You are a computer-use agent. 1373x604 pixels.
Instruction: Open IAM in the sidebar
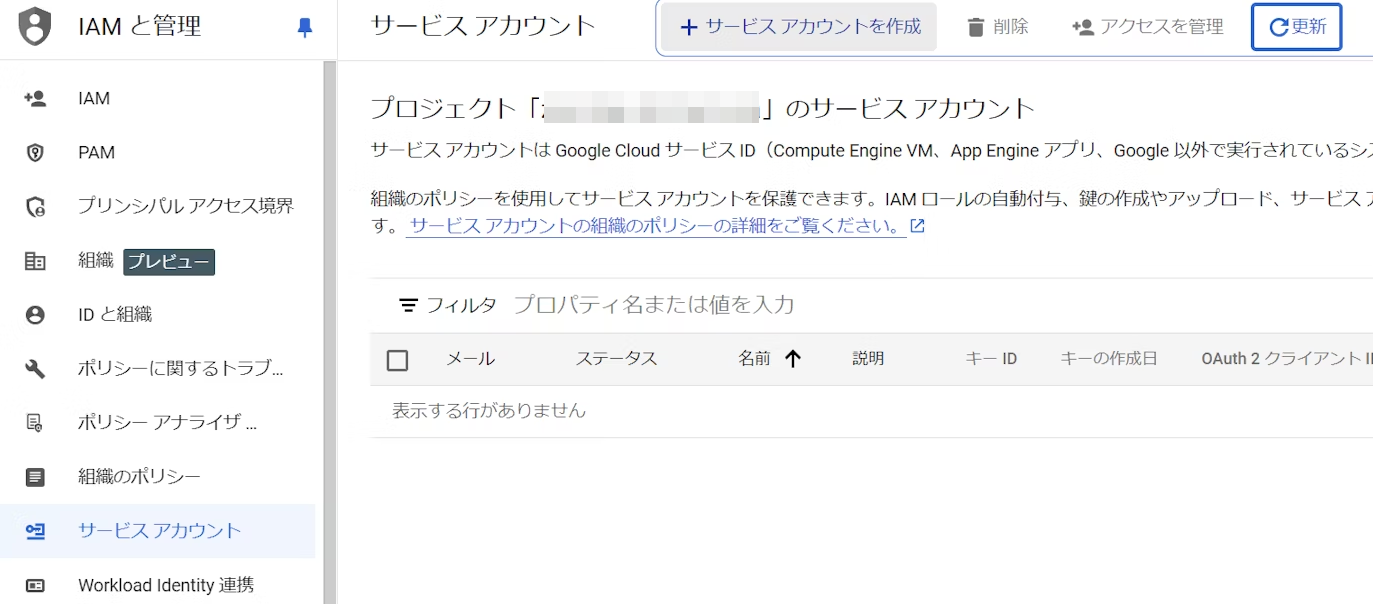coord(158,98)
